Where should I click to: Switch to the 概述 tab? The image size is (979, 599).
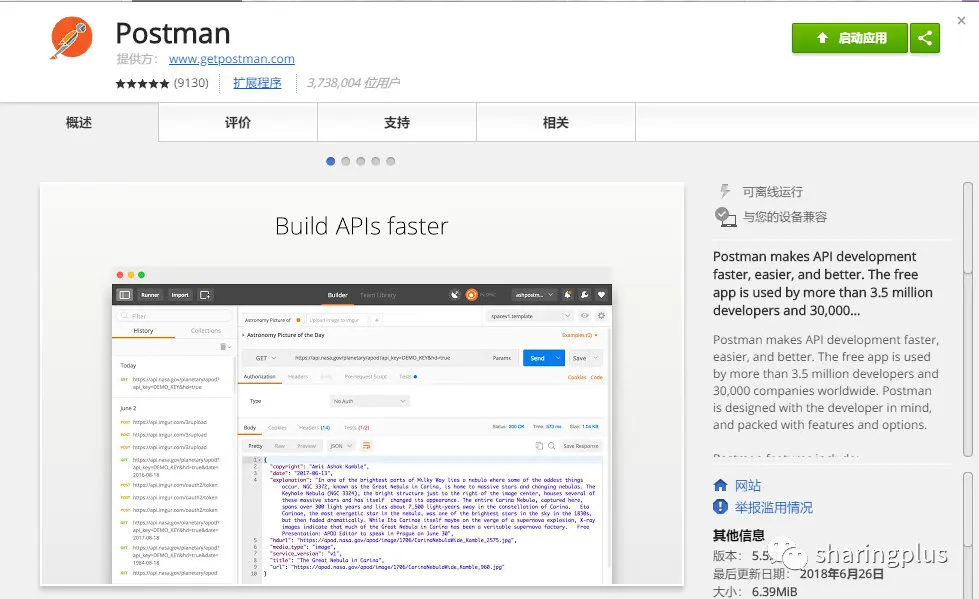[79, 122]
